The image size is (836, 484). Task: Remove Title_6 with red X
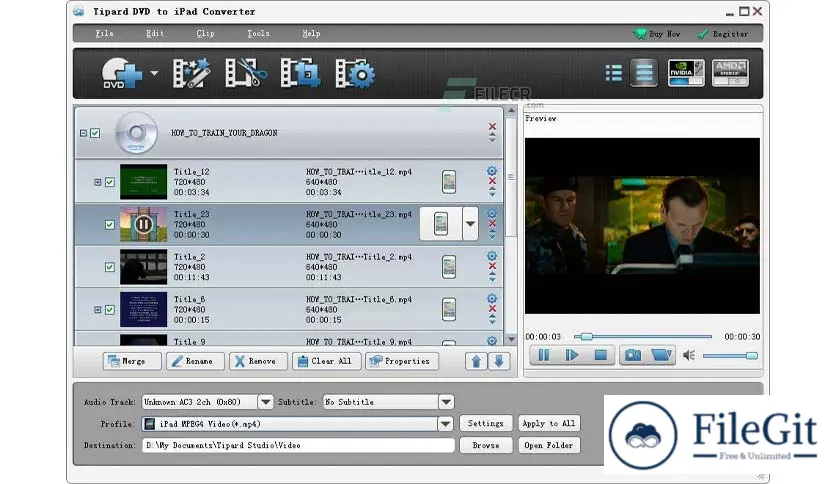(492, 309)
